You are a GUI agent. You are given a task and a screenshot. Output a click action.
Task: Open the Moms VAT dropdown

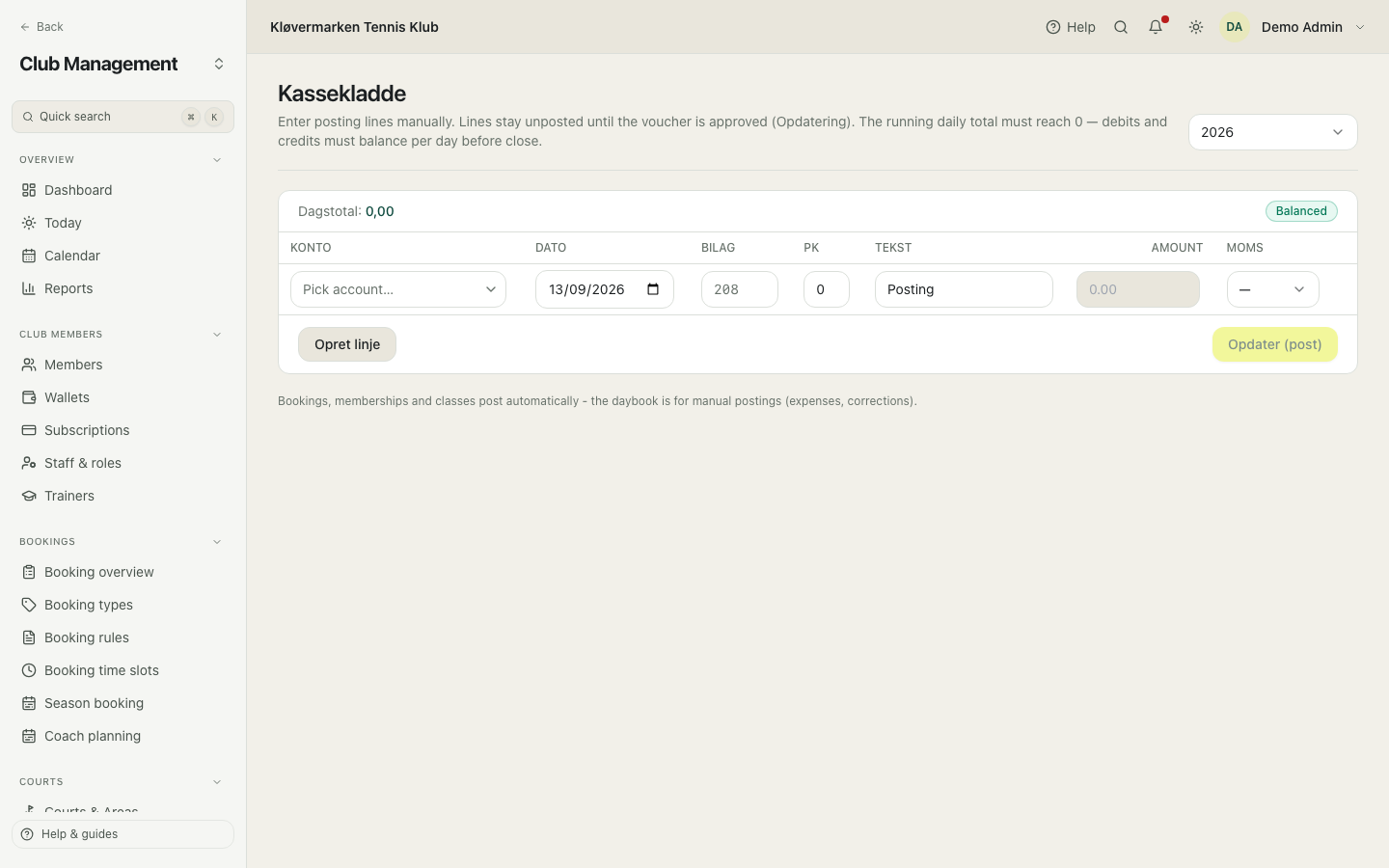click(1272, 289)
